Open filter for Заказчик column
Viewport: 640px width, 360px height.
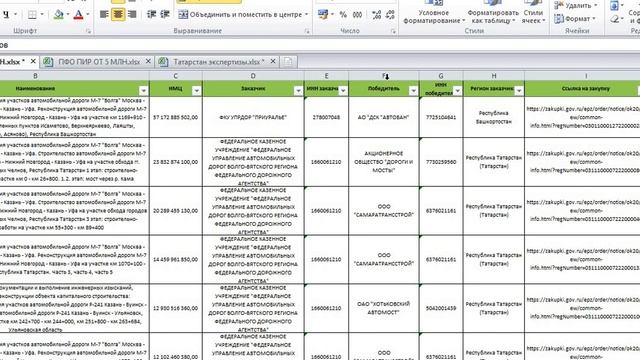[x=298, y=91]
